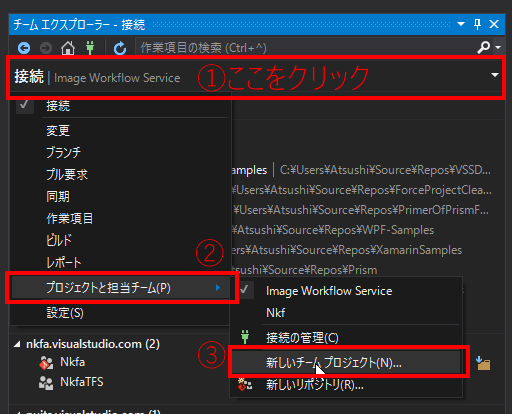Select the Repos¥Prism repository path
The width and height of the screenshot is (512, 414).
[305, 270]
